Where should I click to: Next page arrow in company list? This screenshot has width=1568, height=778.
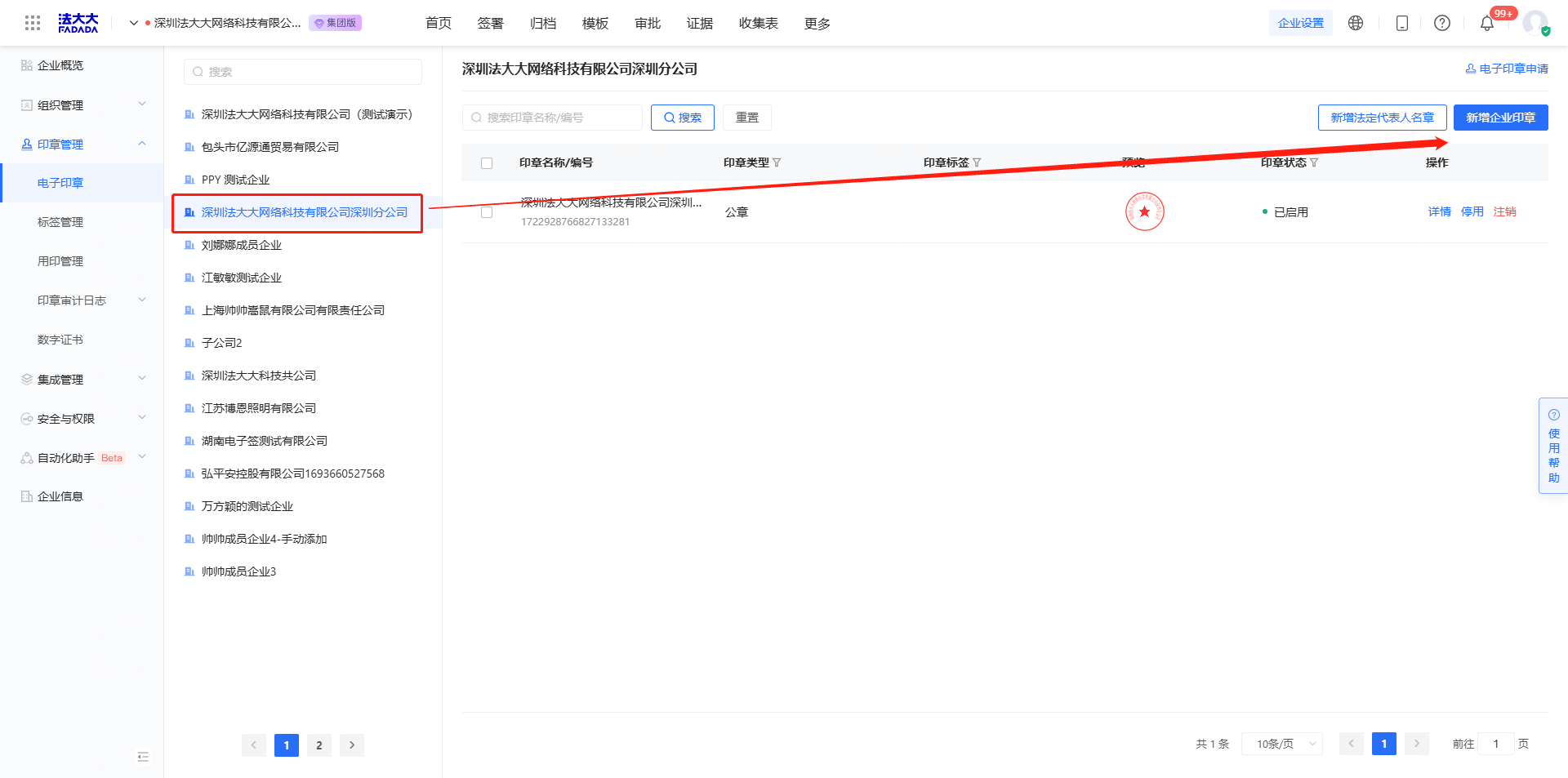[x=352, y=745]
